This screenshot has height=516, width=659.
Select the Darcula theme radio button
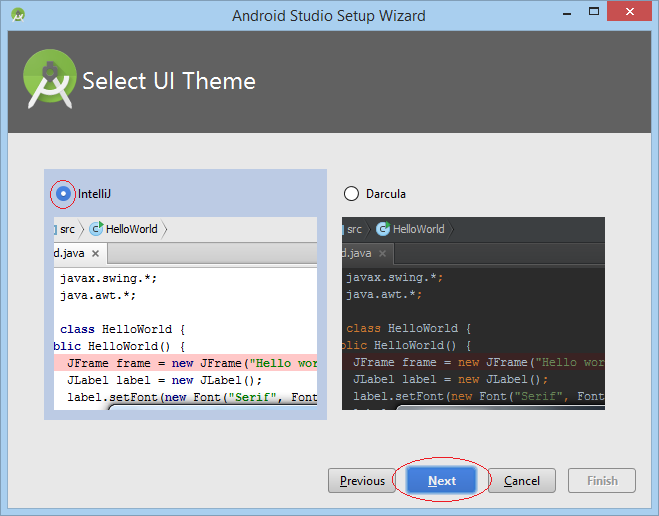[x=351, y=194]
